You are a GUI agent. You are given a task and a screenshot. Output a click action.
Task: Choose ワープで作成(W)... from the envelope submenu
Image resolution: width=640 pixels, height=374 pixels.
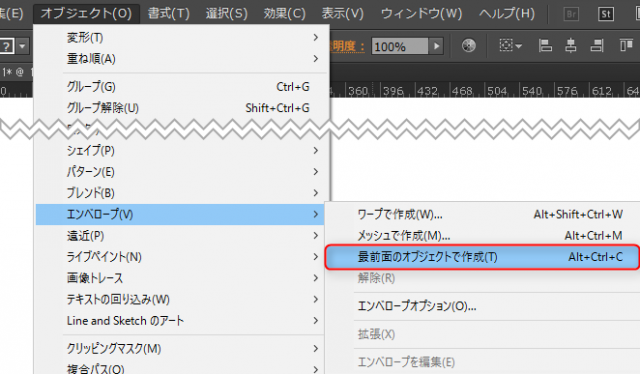pyautogui.click(x=482, y=214)
